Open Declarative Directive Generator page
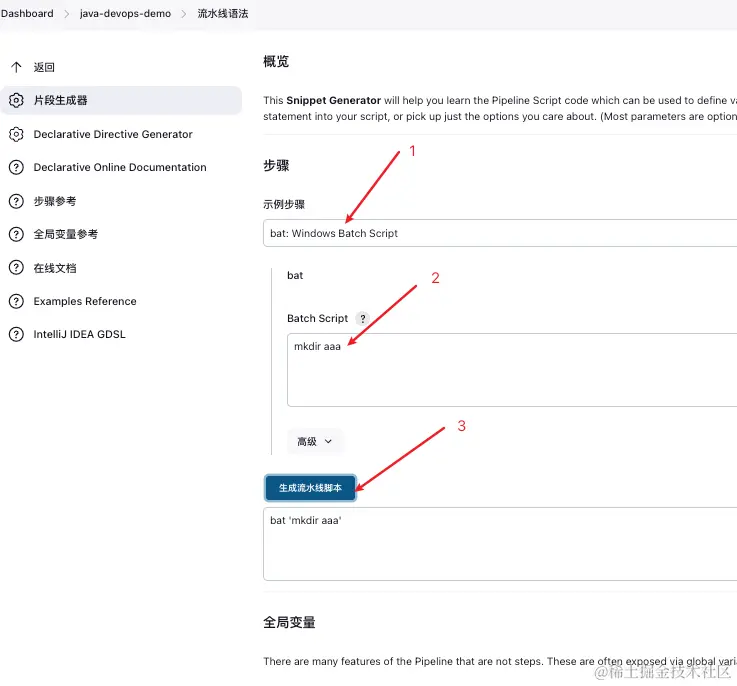The height and width of the screenshot is (686, 737). coord(121,134)
